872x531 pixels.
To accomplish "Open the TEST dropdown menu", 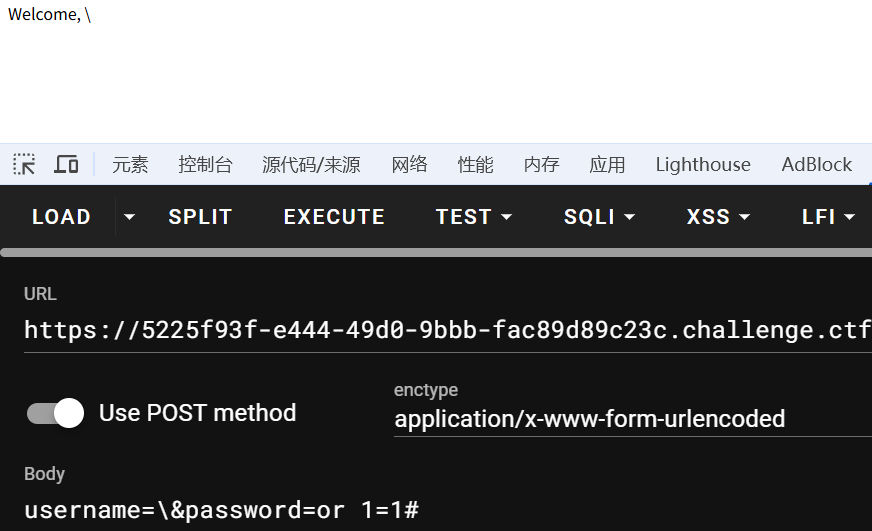I will (473, 216).
